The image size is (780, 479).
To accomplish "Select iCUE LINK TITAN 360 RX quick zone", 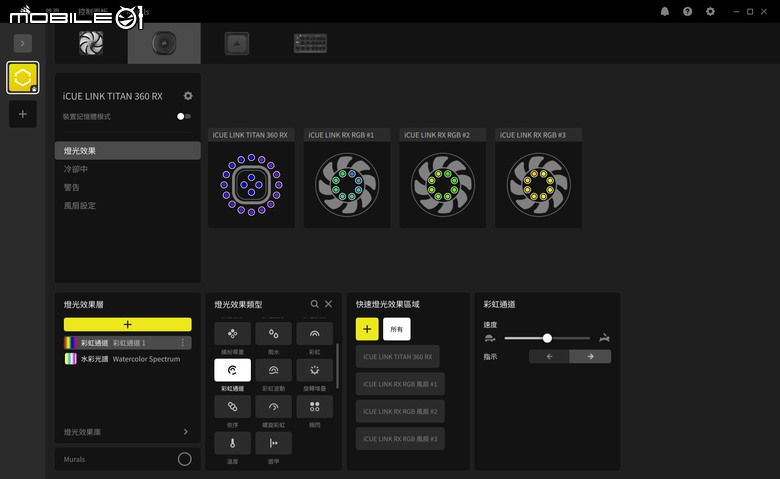I will point(397,357).
